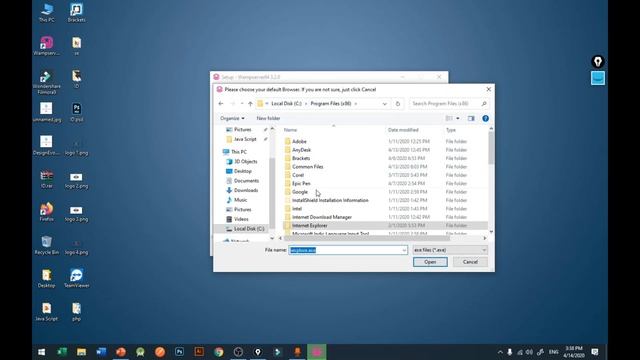Click into the File name field
The width and height of the screenshot is (640, 360).
(x=345, y=250)
